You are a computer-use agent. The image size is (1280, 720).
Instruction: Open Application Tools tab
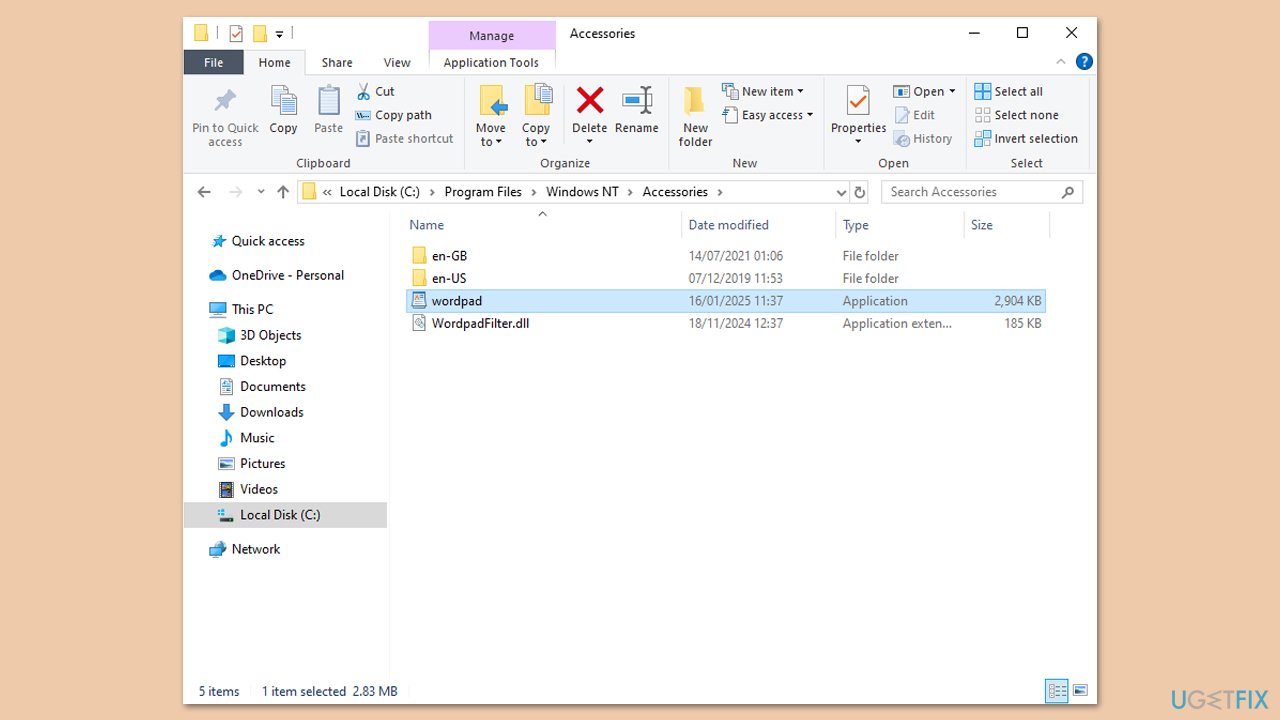tap(491, 62)
